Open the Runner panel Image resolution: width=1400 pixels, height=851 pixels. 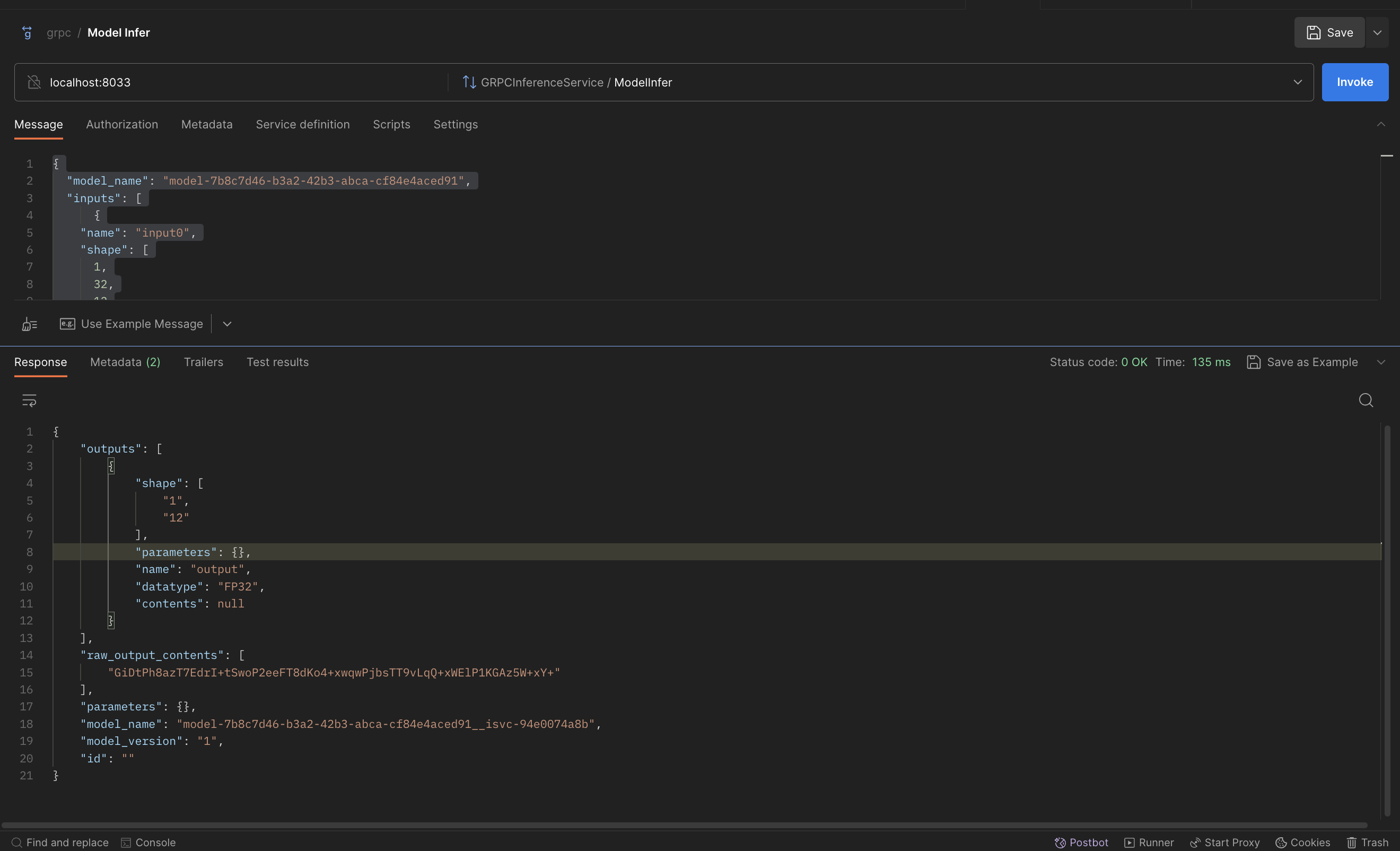tap(1148, 843)
